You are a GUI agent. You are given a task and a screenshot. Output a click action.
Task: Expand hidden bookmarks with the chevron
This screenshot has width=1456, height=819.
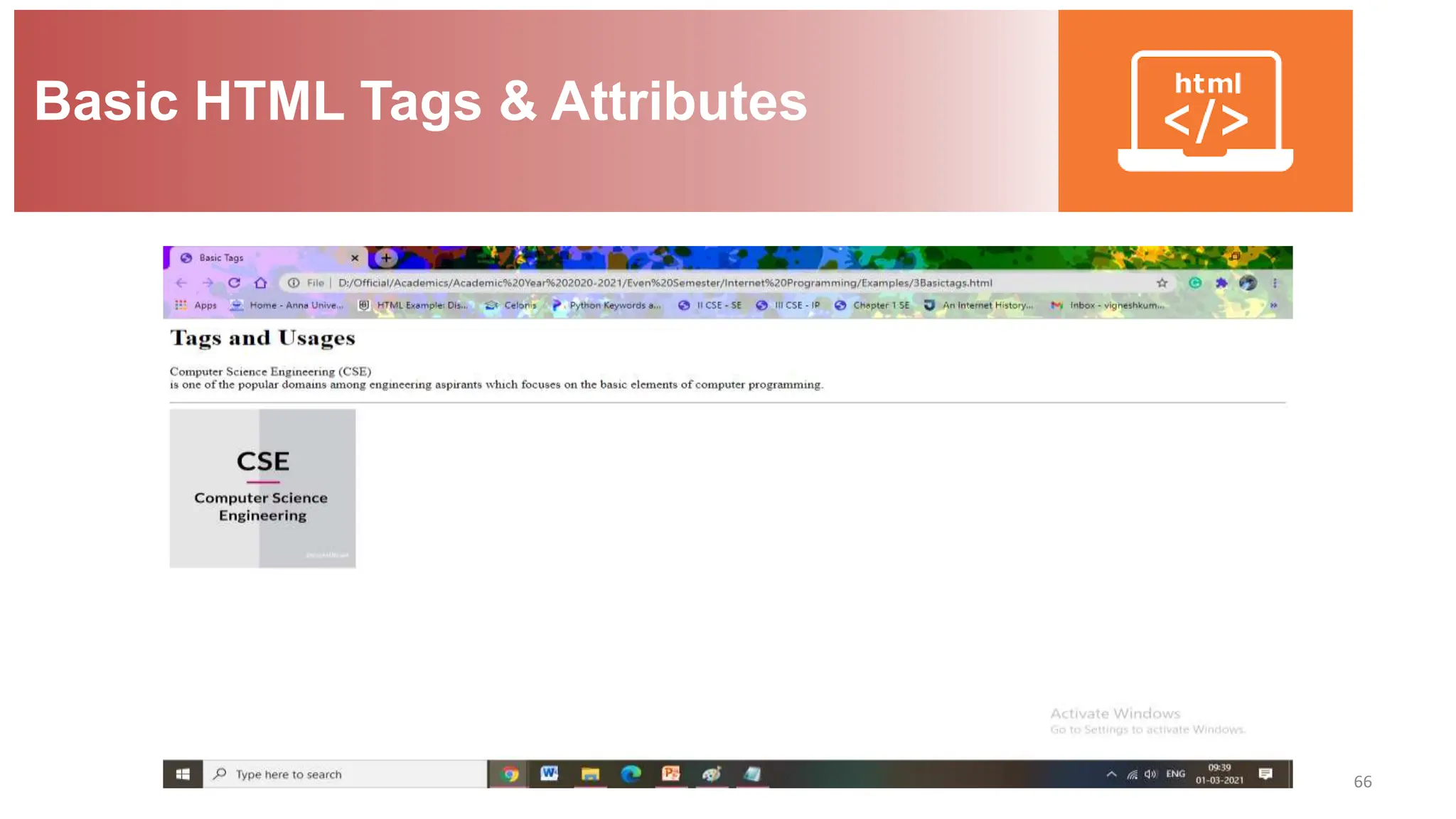pos(1273,306)
